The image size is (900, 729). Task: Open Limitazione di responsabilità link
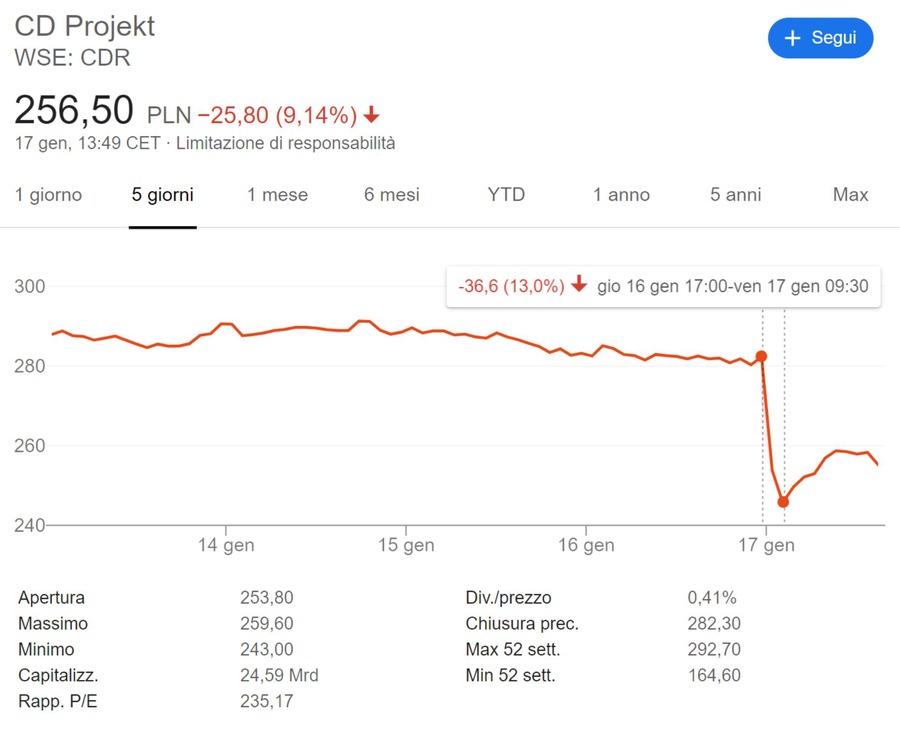tap(286, 143)
